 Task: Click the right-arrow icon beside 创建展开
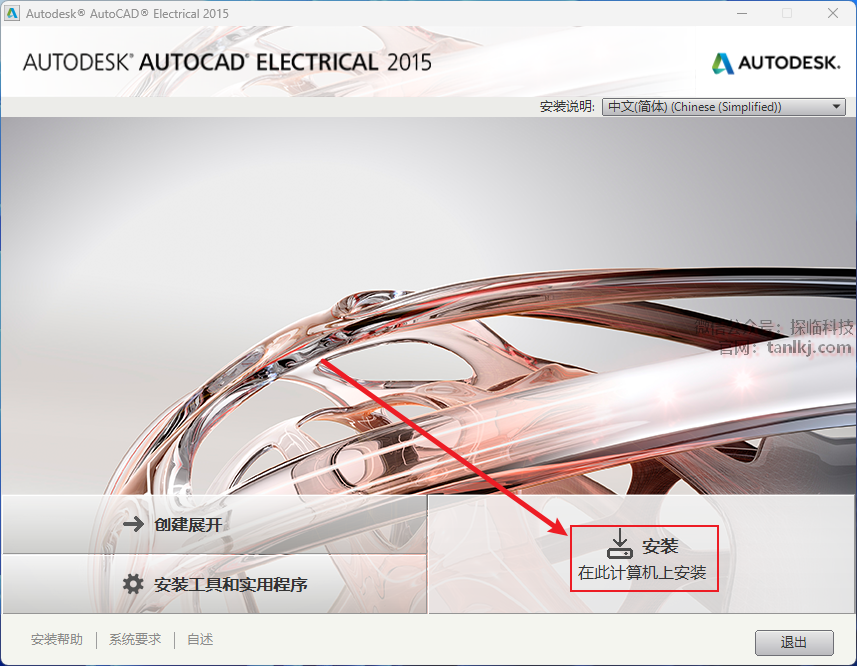click(133, 524)
